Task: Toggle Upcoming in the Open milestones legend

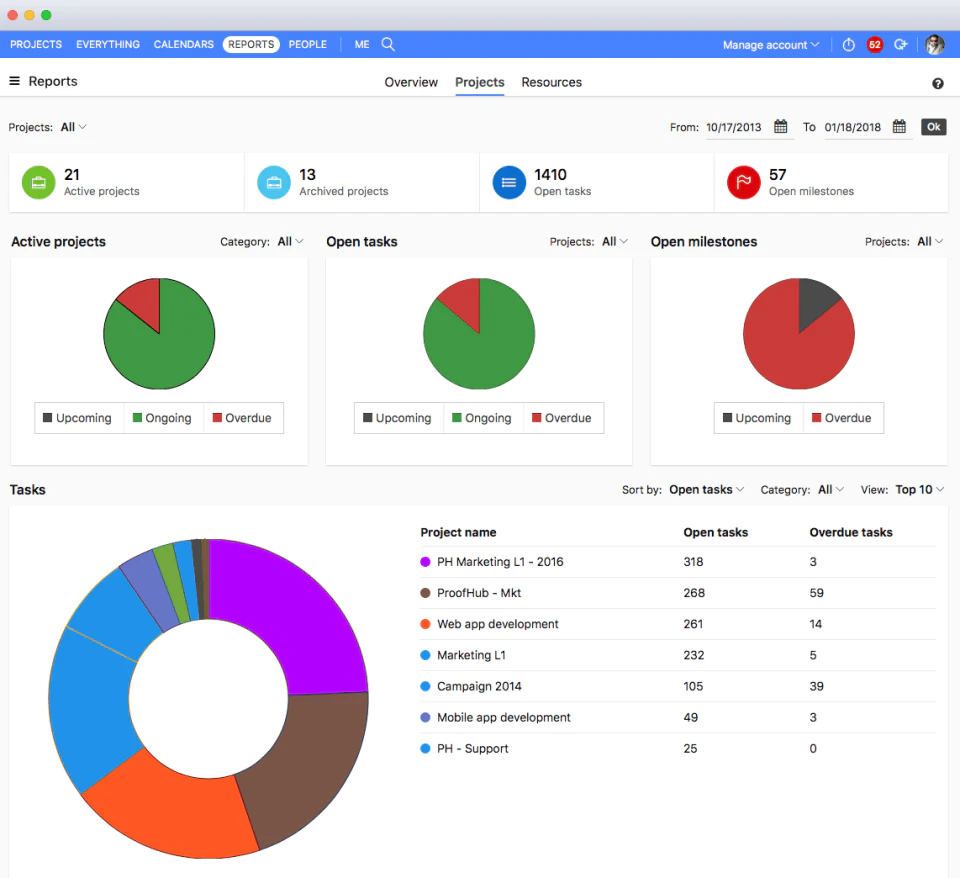Action: [x=758, y=418]
